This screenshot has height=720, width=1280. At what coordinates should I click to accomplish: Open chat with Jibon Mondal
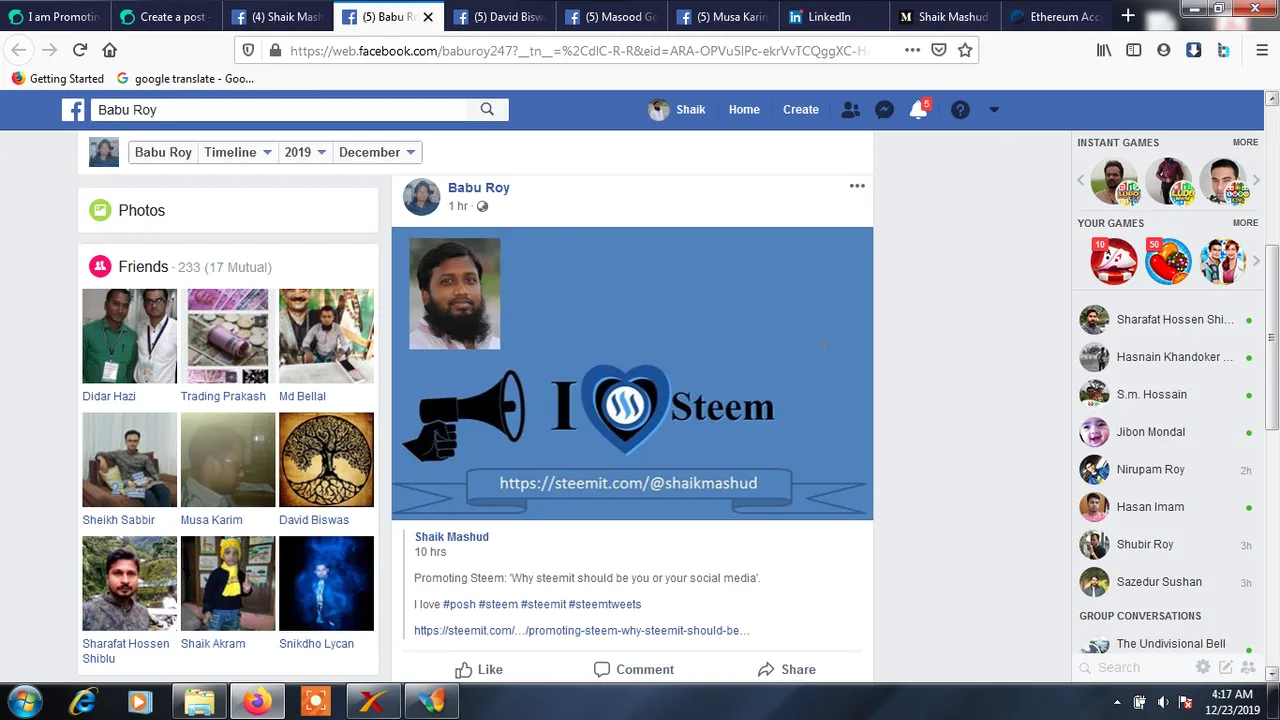point(1166,432)
